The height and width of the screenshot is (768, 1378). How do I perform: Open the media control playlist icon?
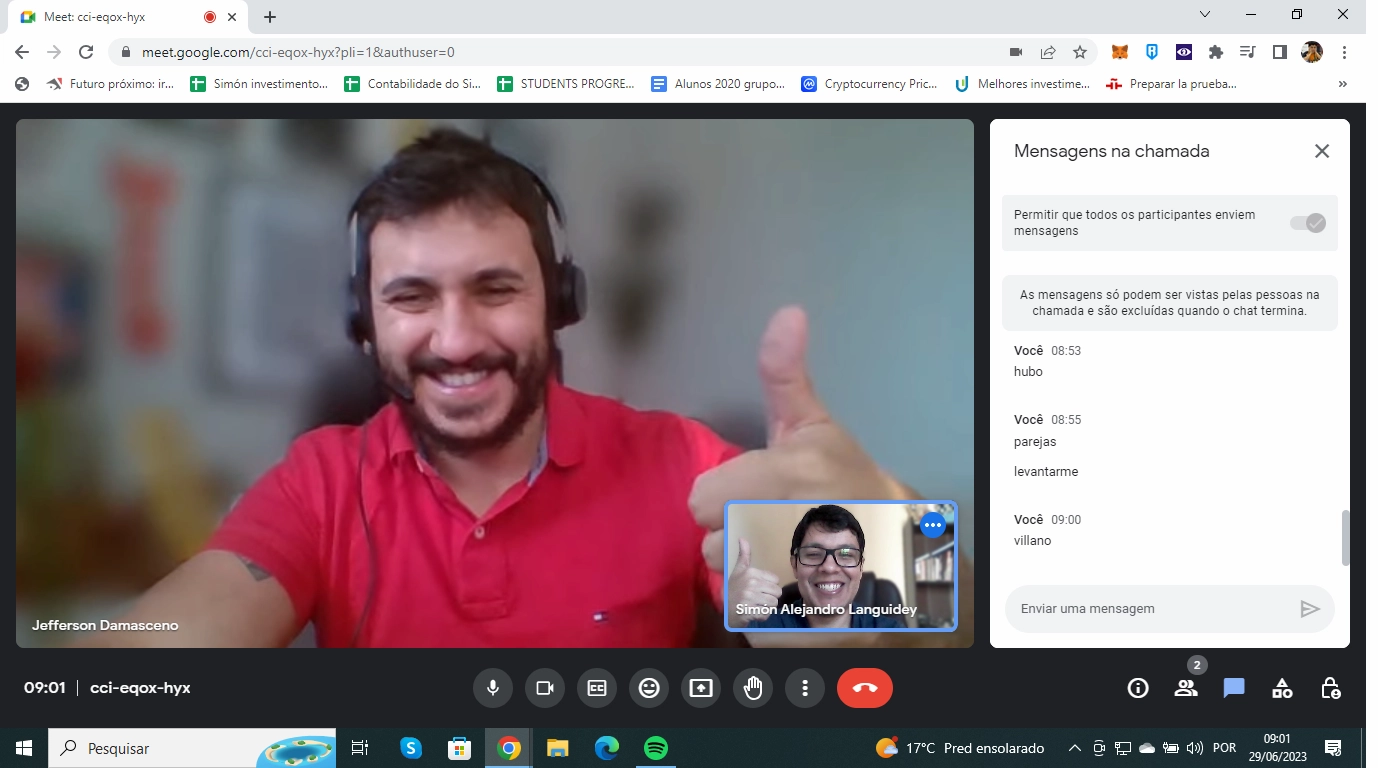tap(1247, 52)
